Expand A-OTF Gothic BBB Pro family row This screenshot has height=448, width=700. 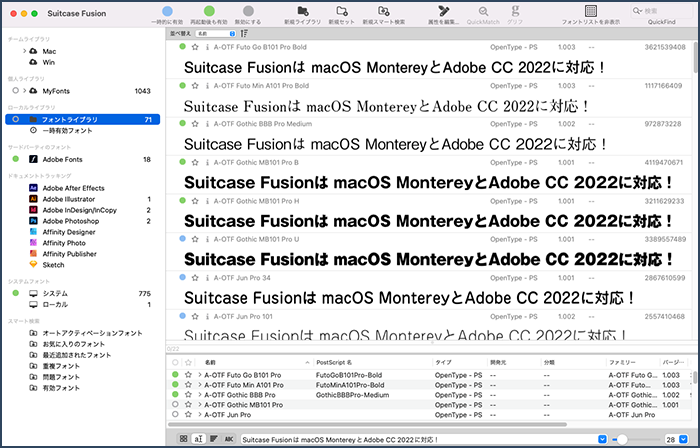pos(200,395)
